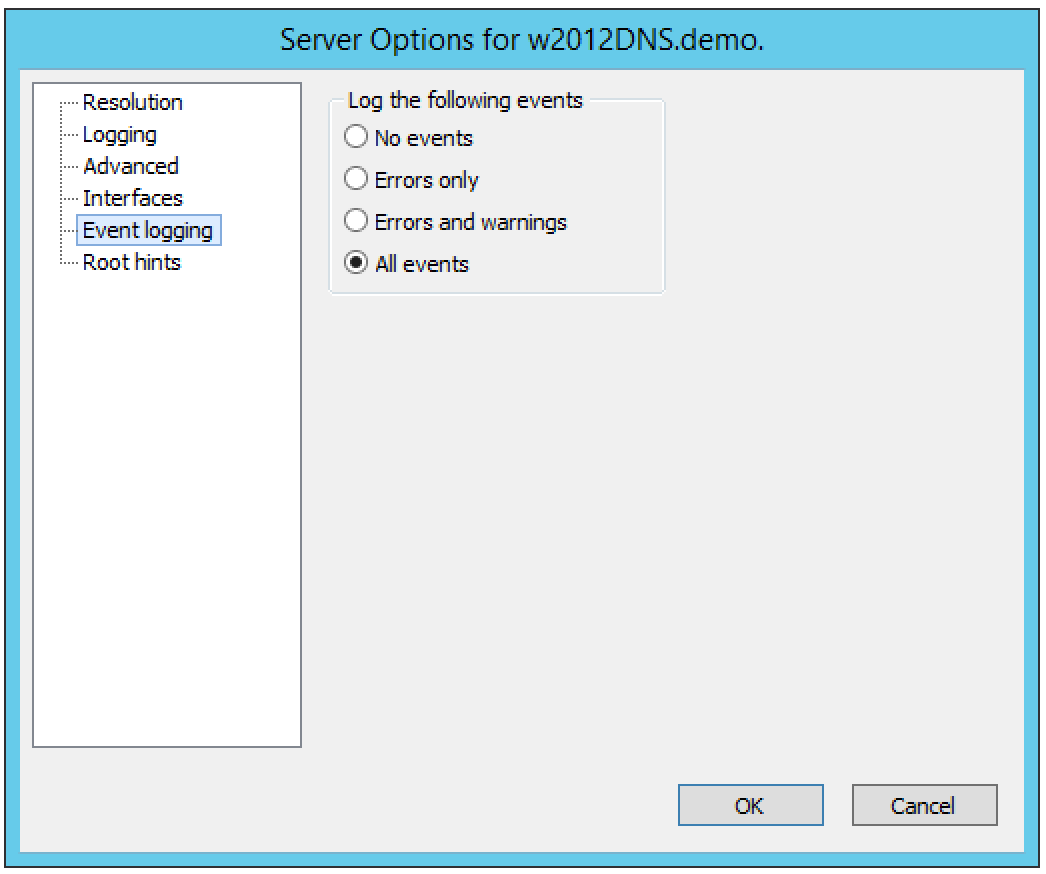The image size is (1046, 874).
Task: Enable the 'Errors and warnings' radio circle
Action: (356, 221)
